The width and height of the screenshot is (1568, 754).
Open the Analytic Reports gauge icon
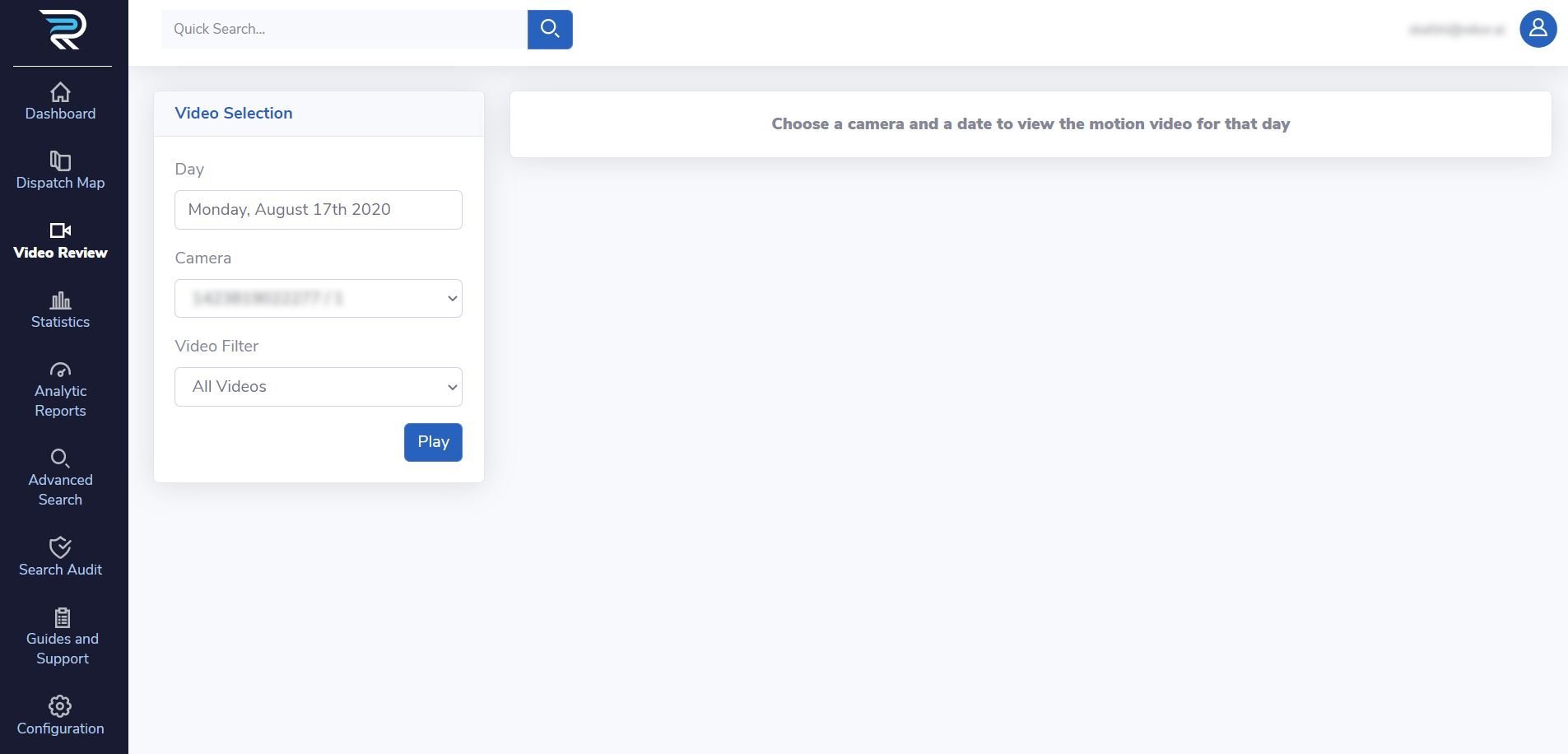[60, 370]
